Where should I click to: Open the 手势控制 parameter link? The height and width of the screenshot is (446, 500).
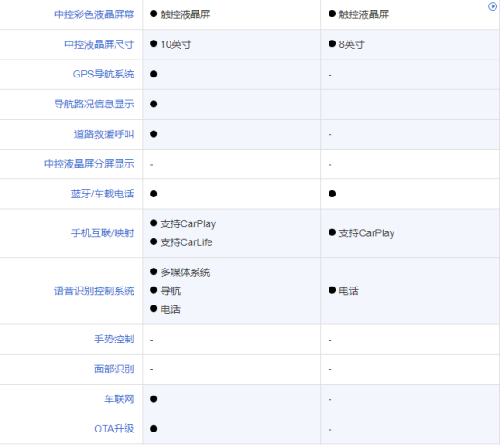click(114, 339)
